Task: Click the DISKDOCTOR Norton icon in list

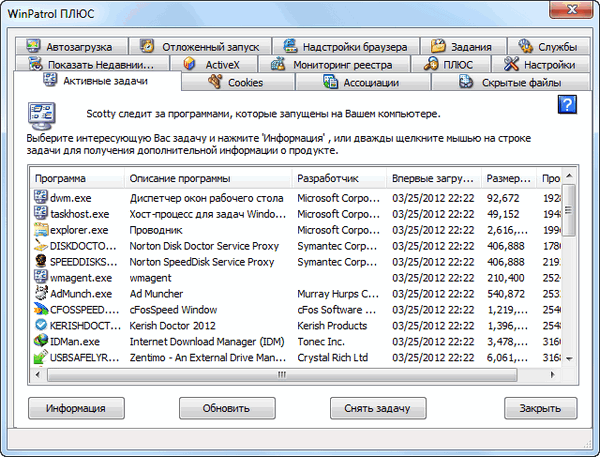Action: (x=41, y=246)
